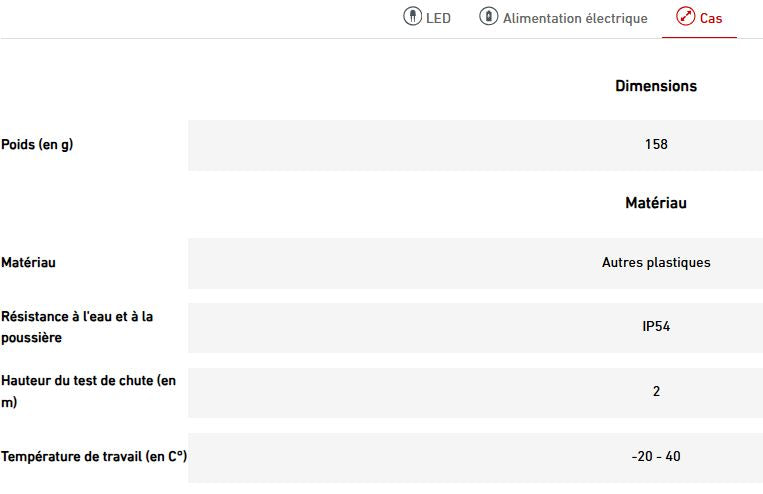This screenshot has width=763, height=494.
Task: Select the Autres plastiques value
Action: tap(656, 263)
